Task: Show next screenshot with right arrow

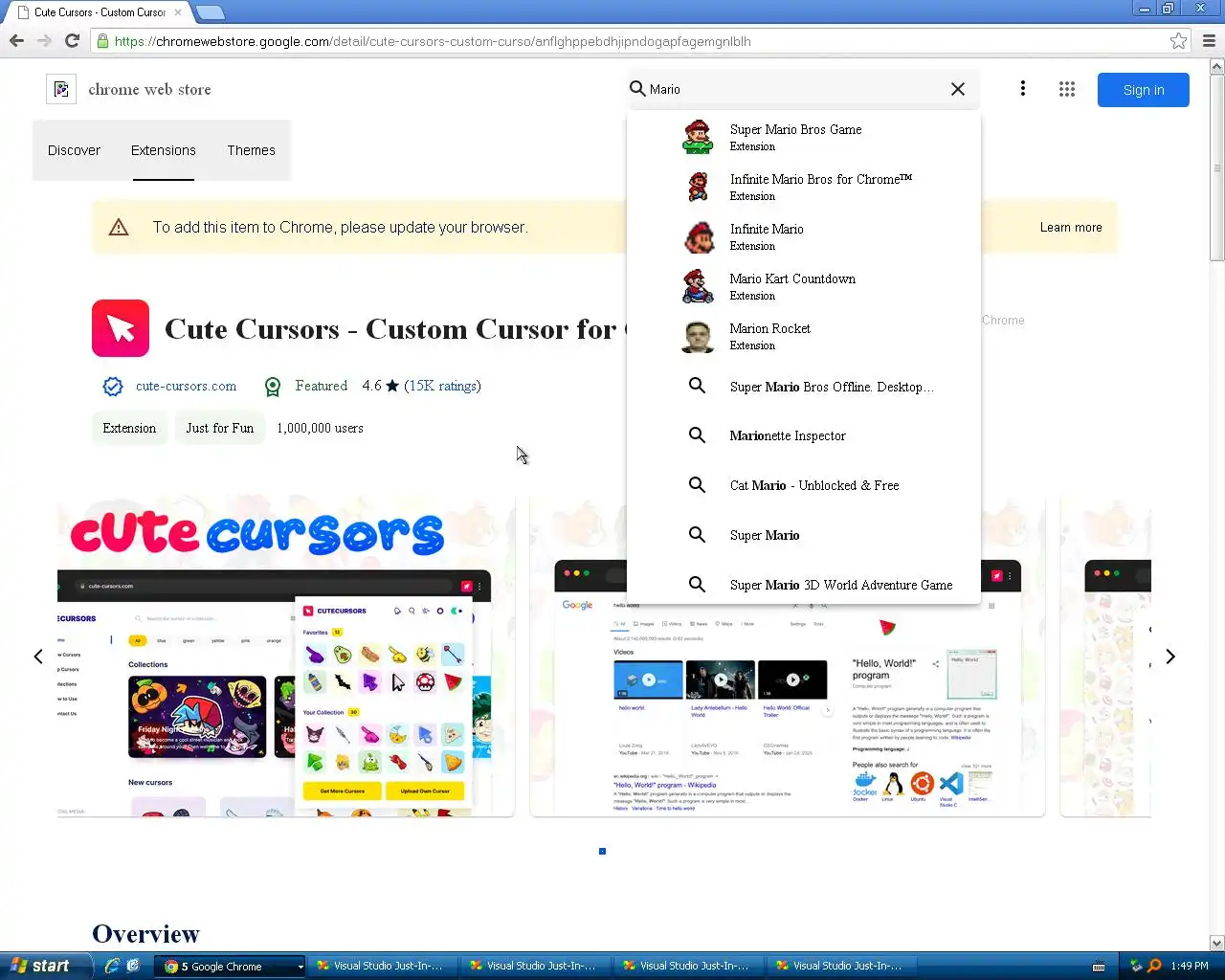Action: [1169, 657]
